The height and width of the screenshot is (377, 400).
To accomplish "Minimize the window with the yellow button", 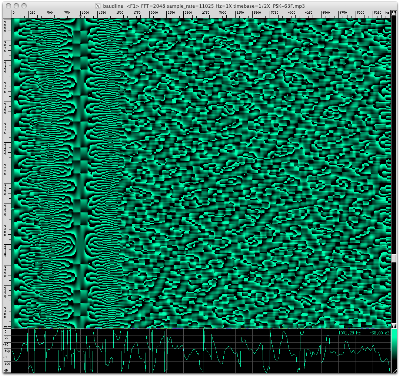I will 16,6.
